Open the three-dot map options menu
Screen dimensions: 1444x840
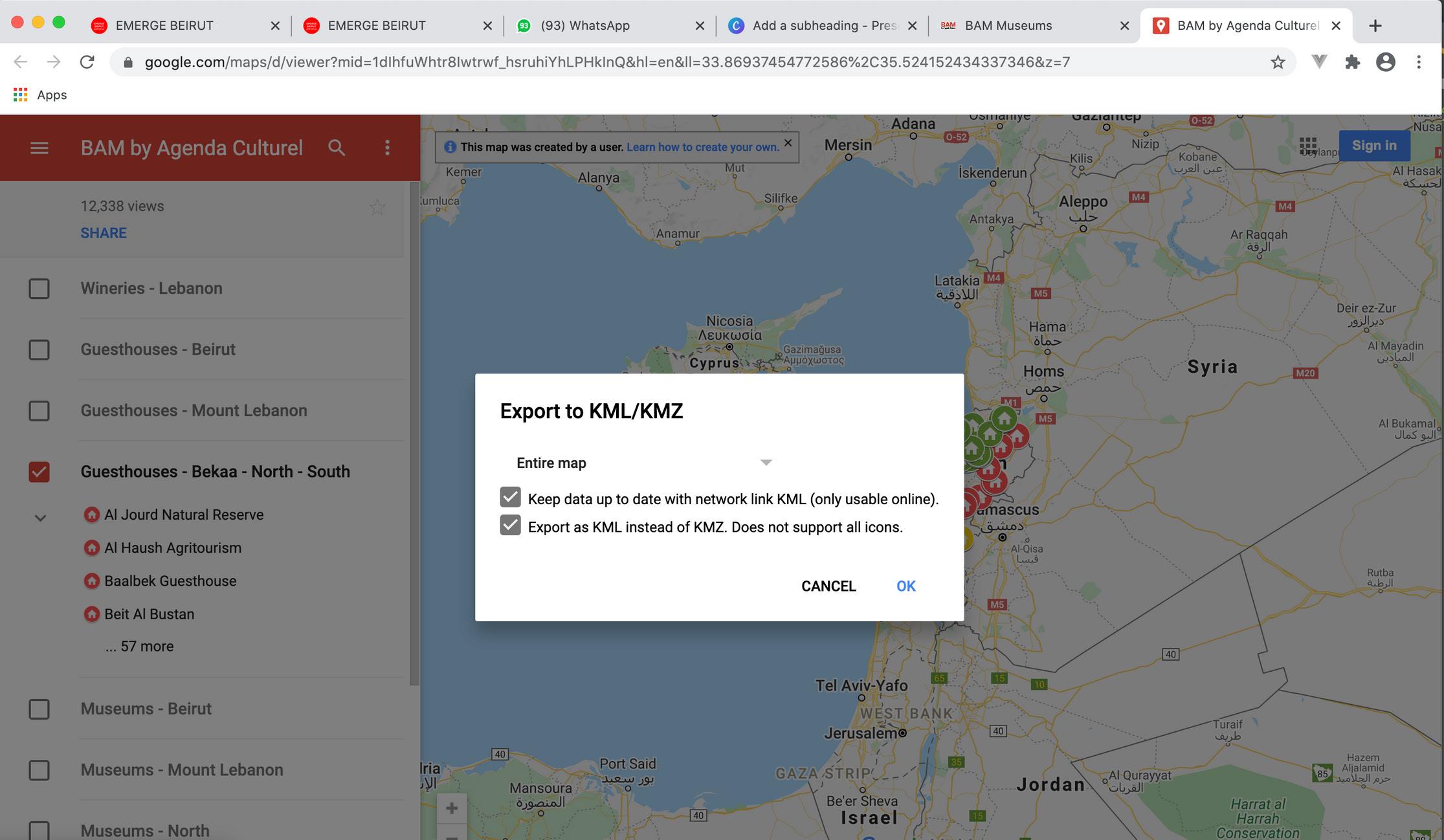387,148
